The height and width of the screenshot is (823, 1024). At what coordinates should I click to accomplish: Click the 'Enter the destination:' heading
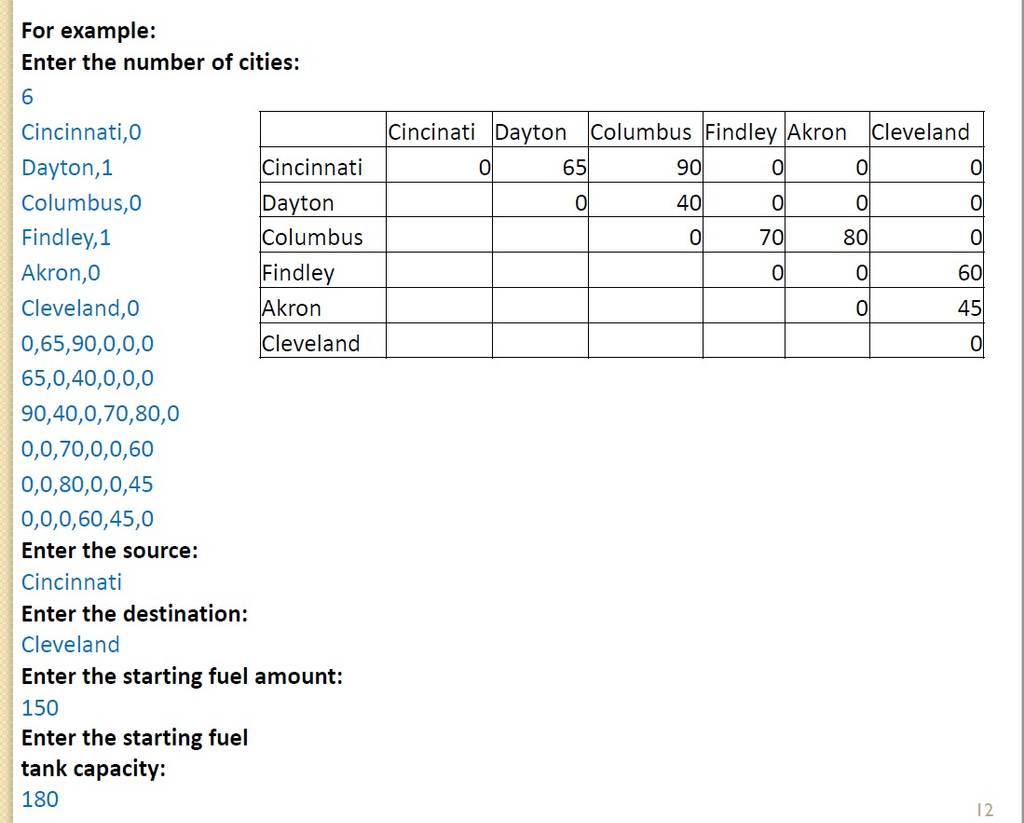[135, 614]
